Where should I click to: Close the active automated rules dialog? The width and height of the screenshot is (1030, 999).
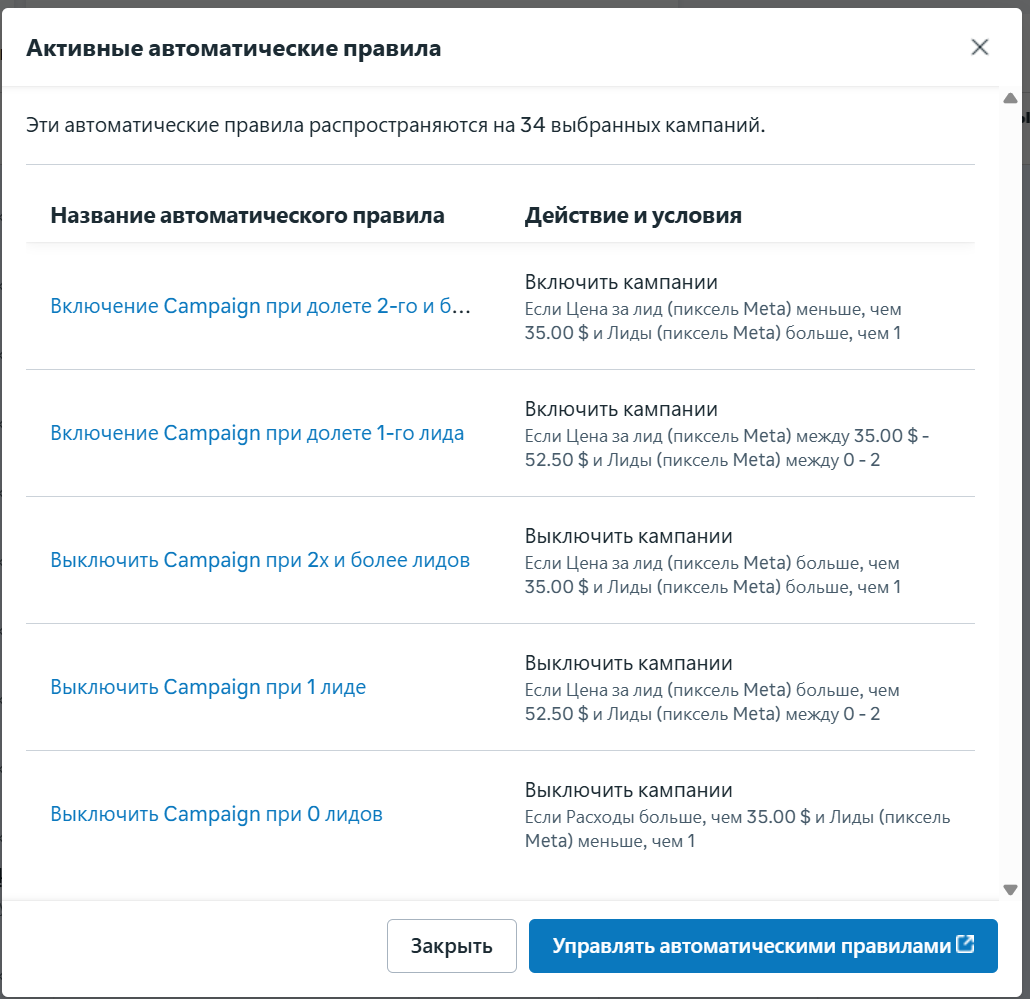(x=979, y=47)
